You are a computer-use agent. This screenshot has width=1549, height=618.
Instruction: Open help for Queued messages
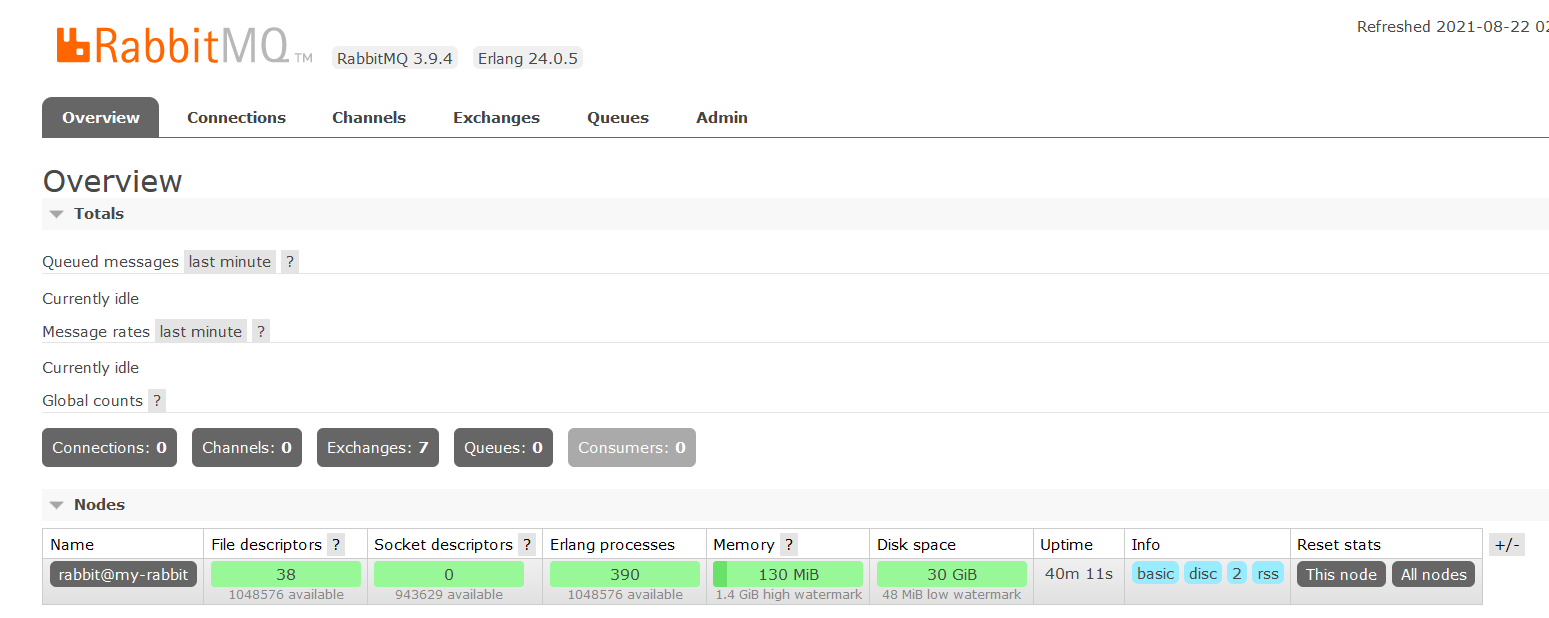290,262
